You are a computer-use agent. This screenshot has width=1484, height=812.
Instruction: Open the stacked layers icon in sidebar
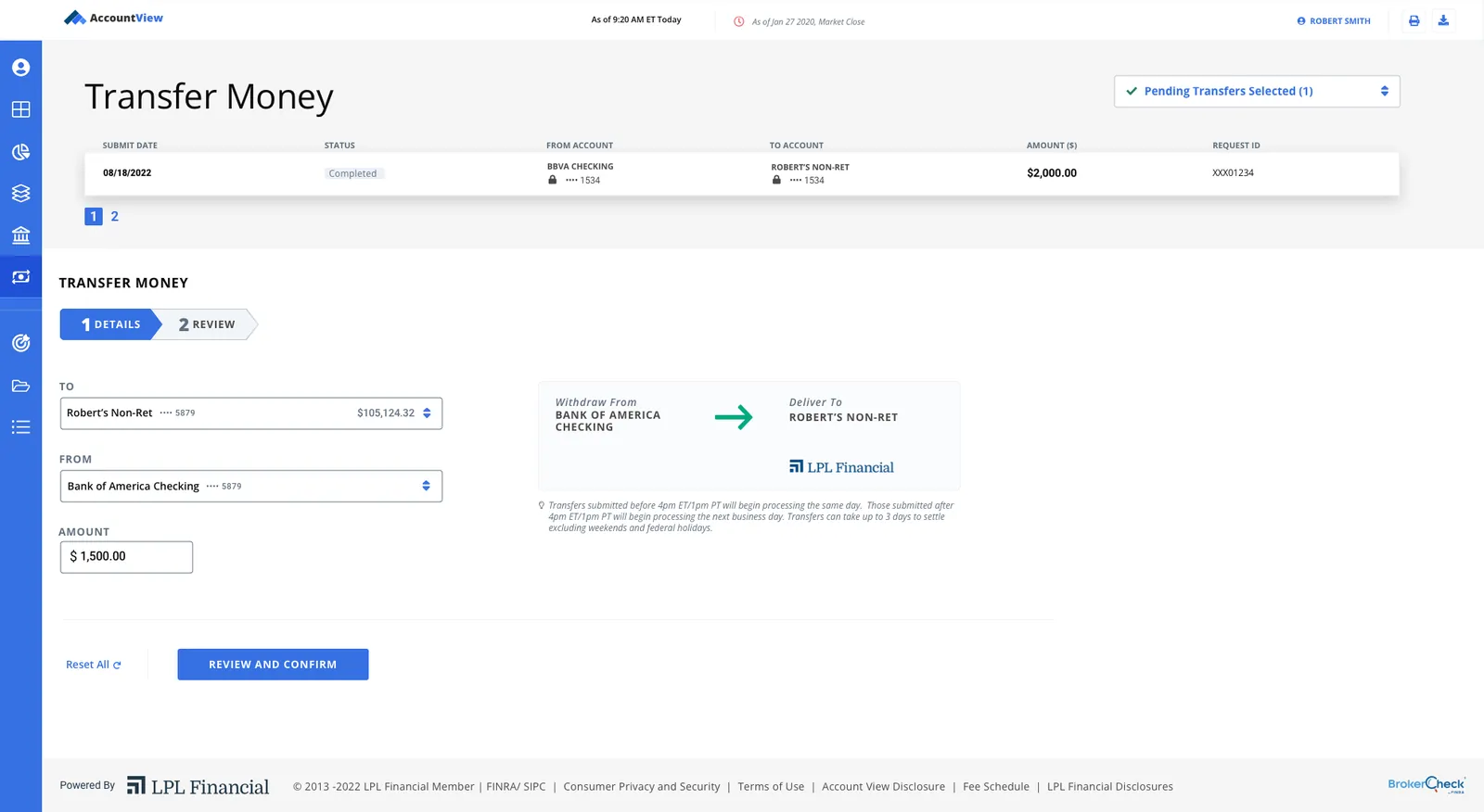click(x=20, y=193)
